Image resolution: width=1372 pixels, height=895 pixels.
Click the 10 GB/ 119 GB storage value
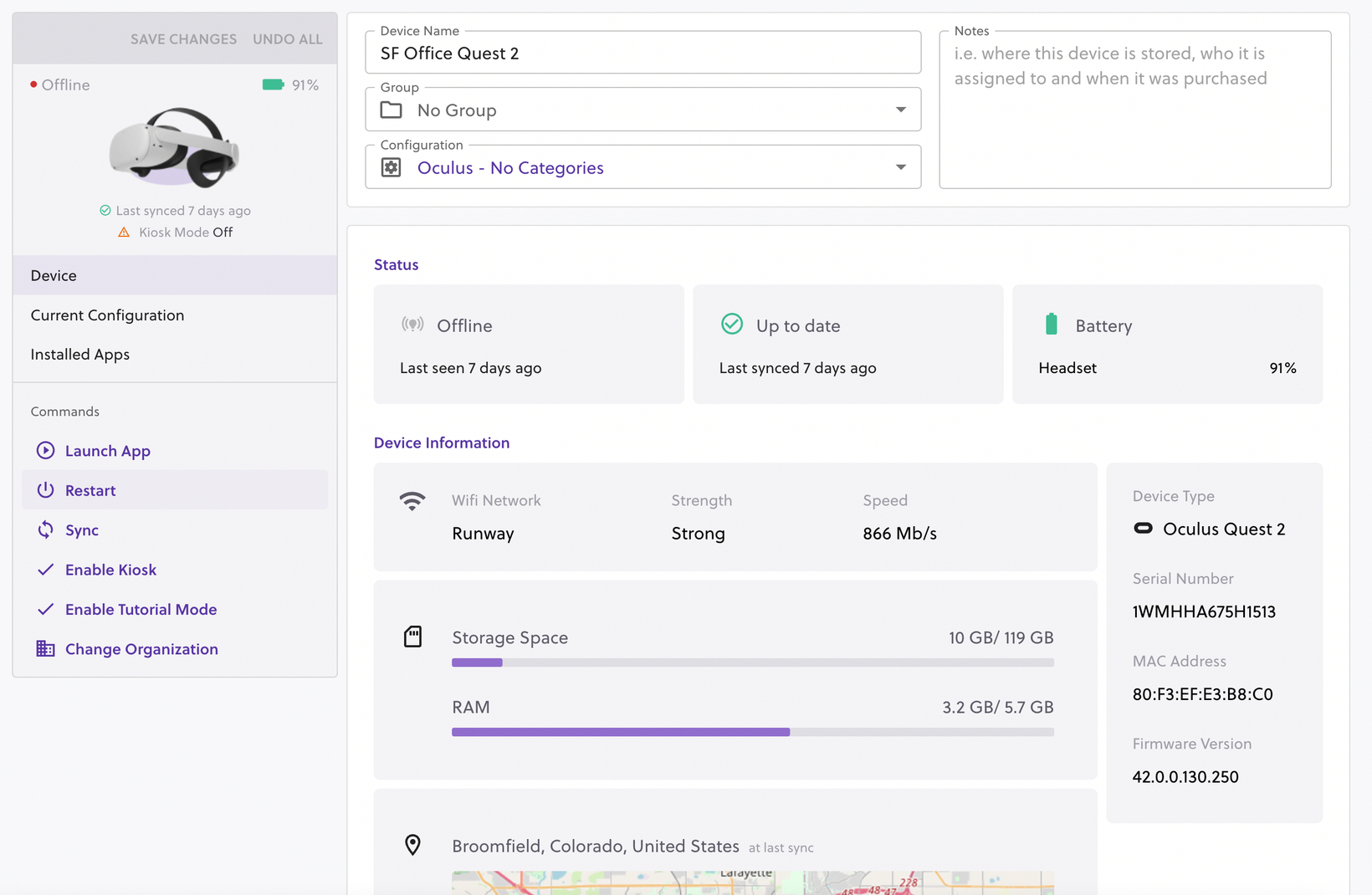[1001, 637]
